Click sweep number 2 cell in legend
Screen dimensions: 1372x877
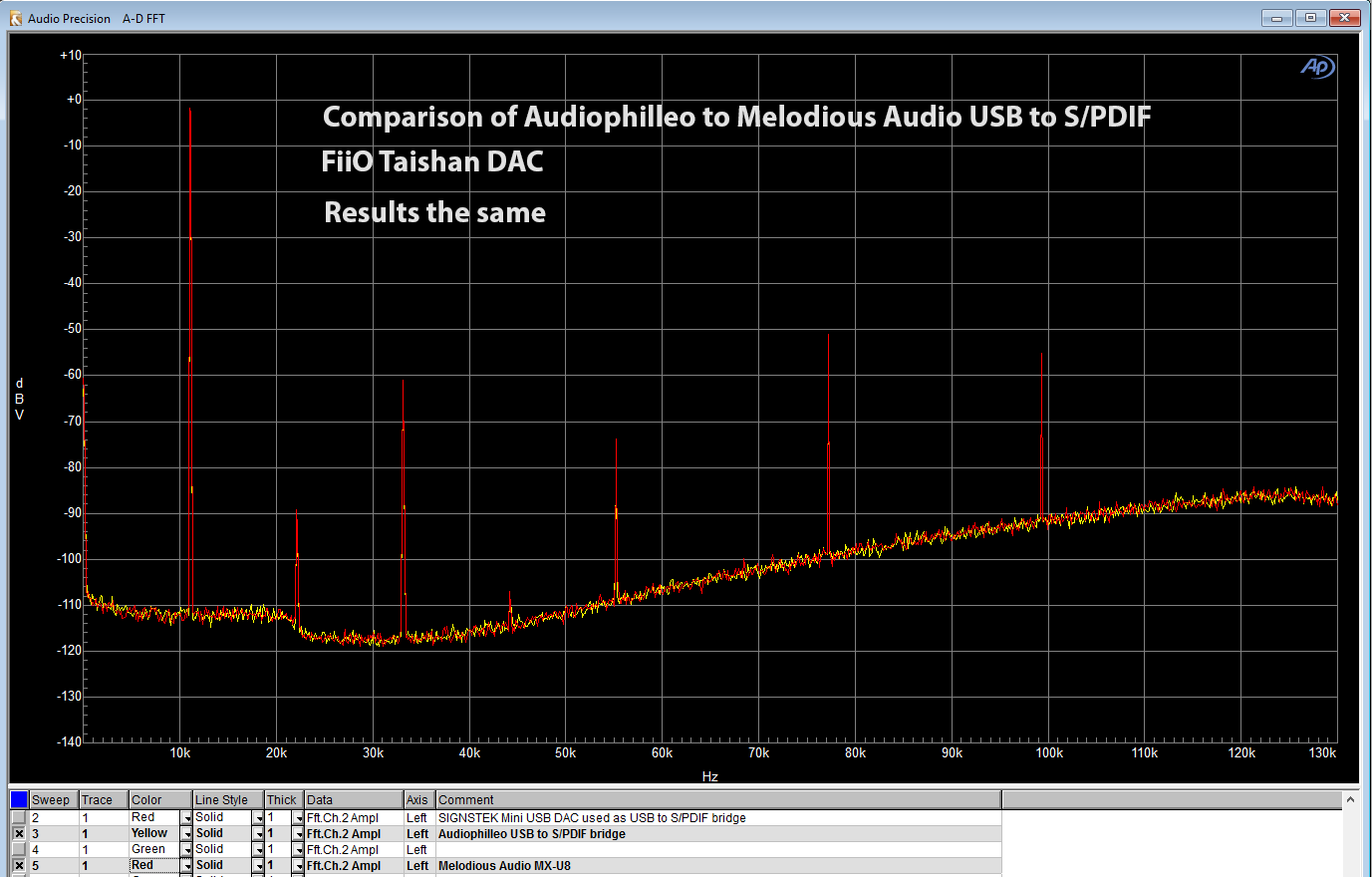coord(54,817)
